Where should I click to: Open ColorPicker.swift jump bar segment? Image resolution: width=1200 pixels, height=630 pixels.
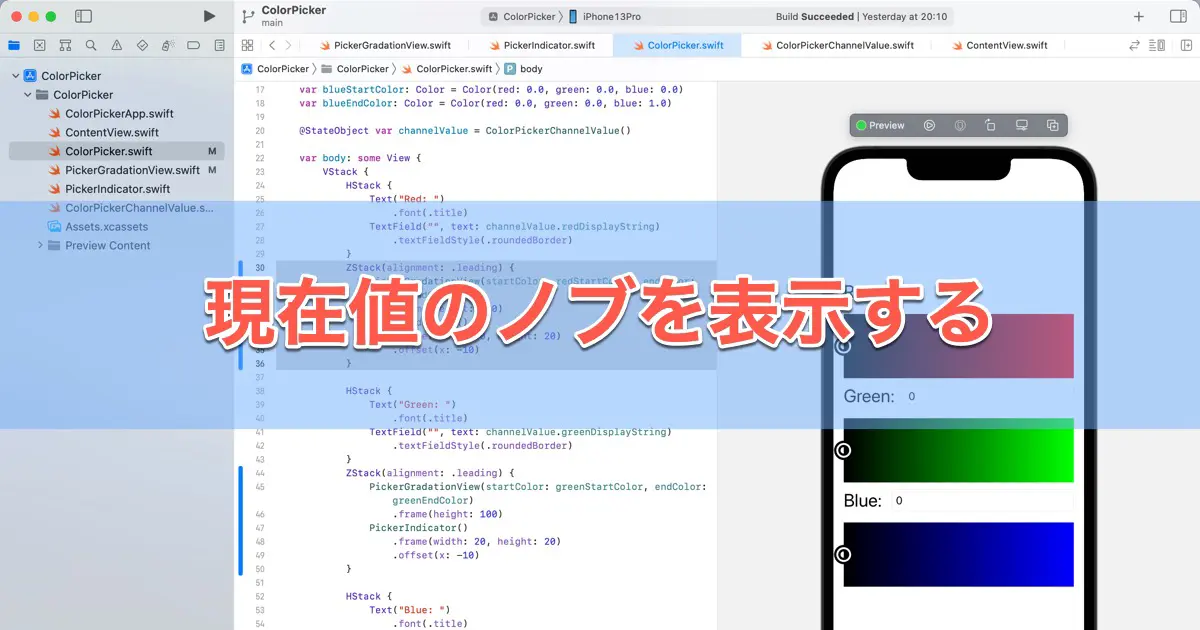[x=446, y=69]
